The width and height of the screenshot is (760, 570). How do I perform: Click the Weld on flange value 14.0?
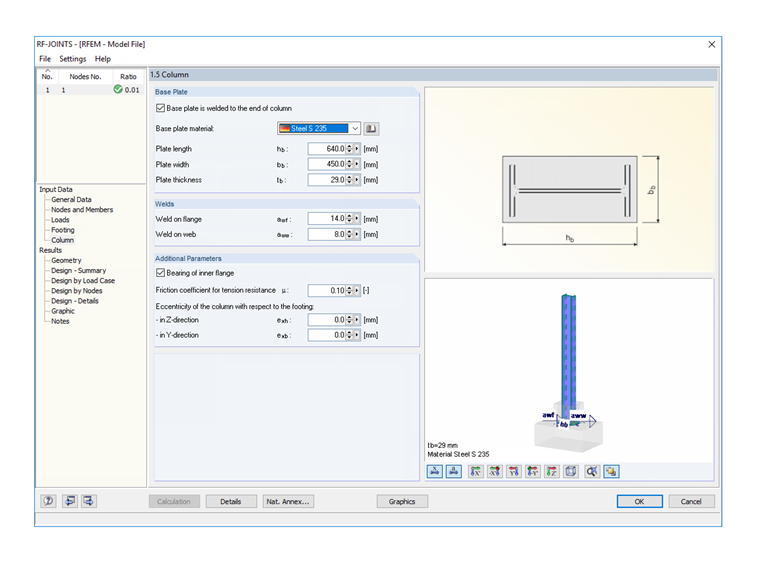[327, 219]
